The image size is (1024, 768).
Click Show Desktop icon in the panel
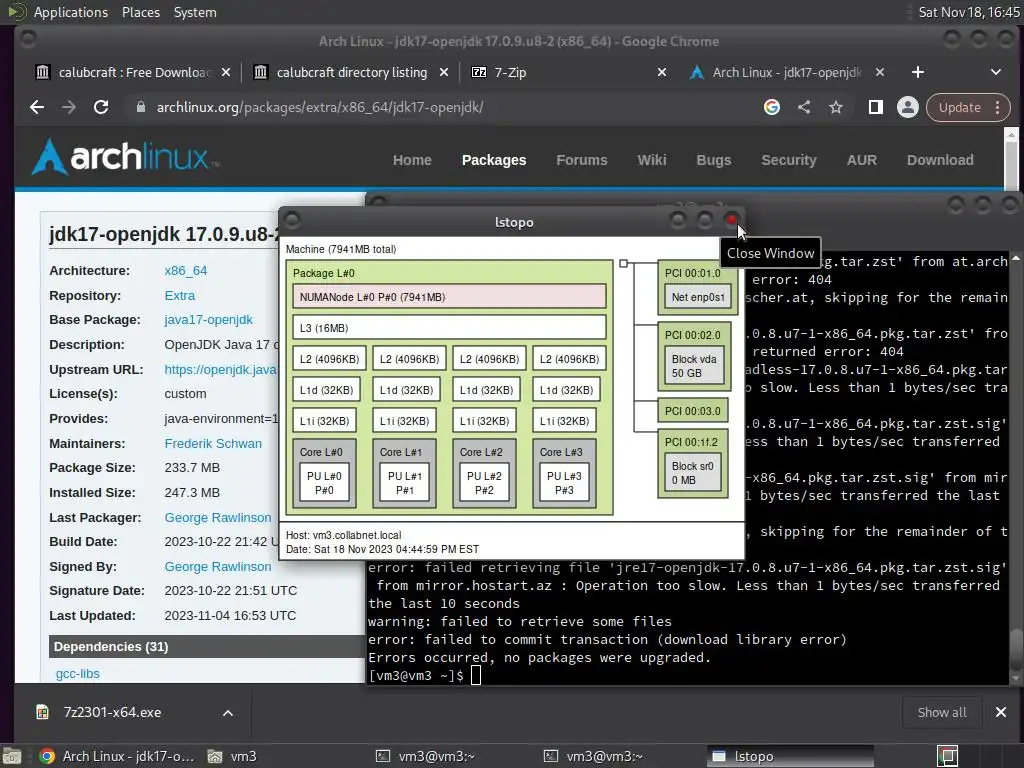click(x=12, y=756)
